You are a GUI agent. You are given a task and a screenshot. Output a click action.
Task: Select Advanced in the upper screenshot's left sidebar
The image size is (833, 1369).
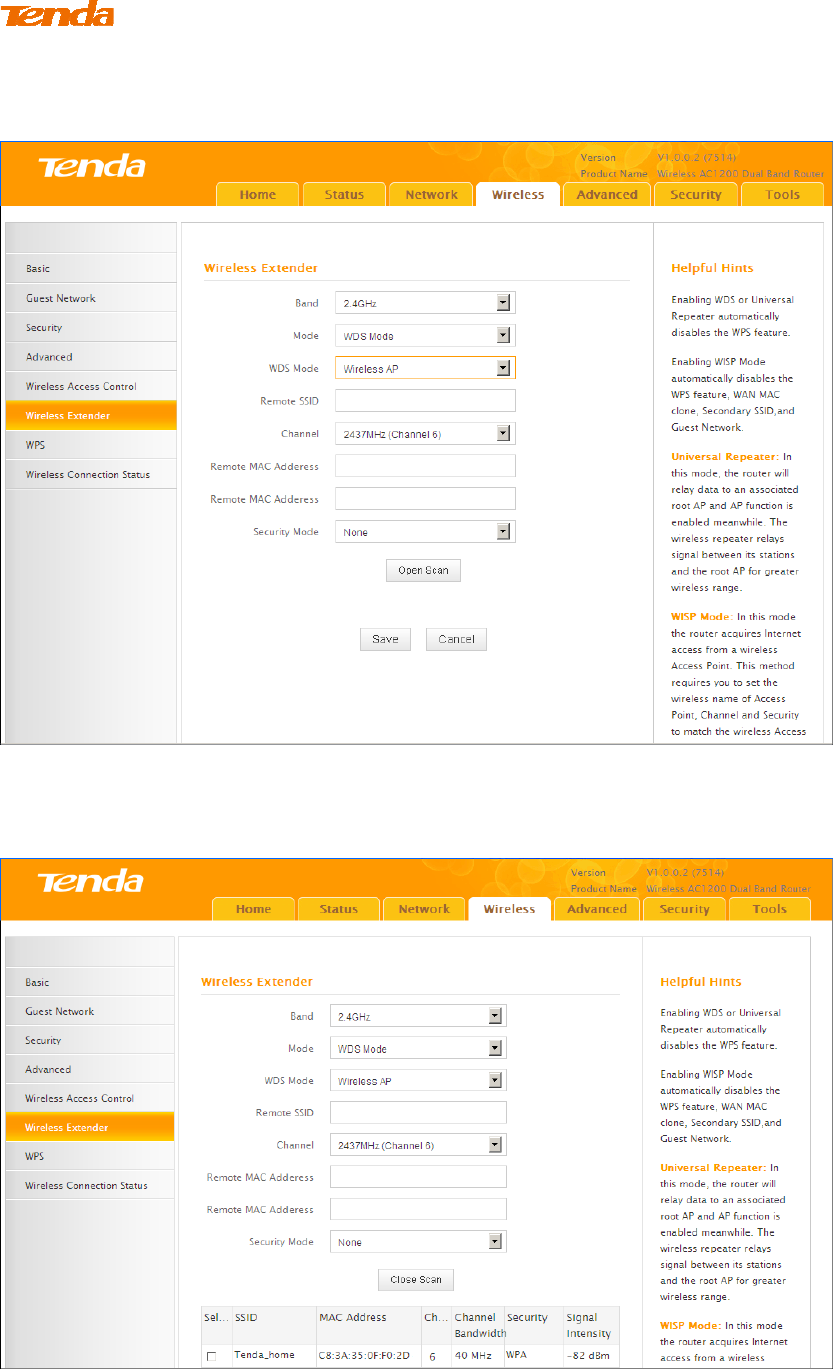(x=91, y=357)
